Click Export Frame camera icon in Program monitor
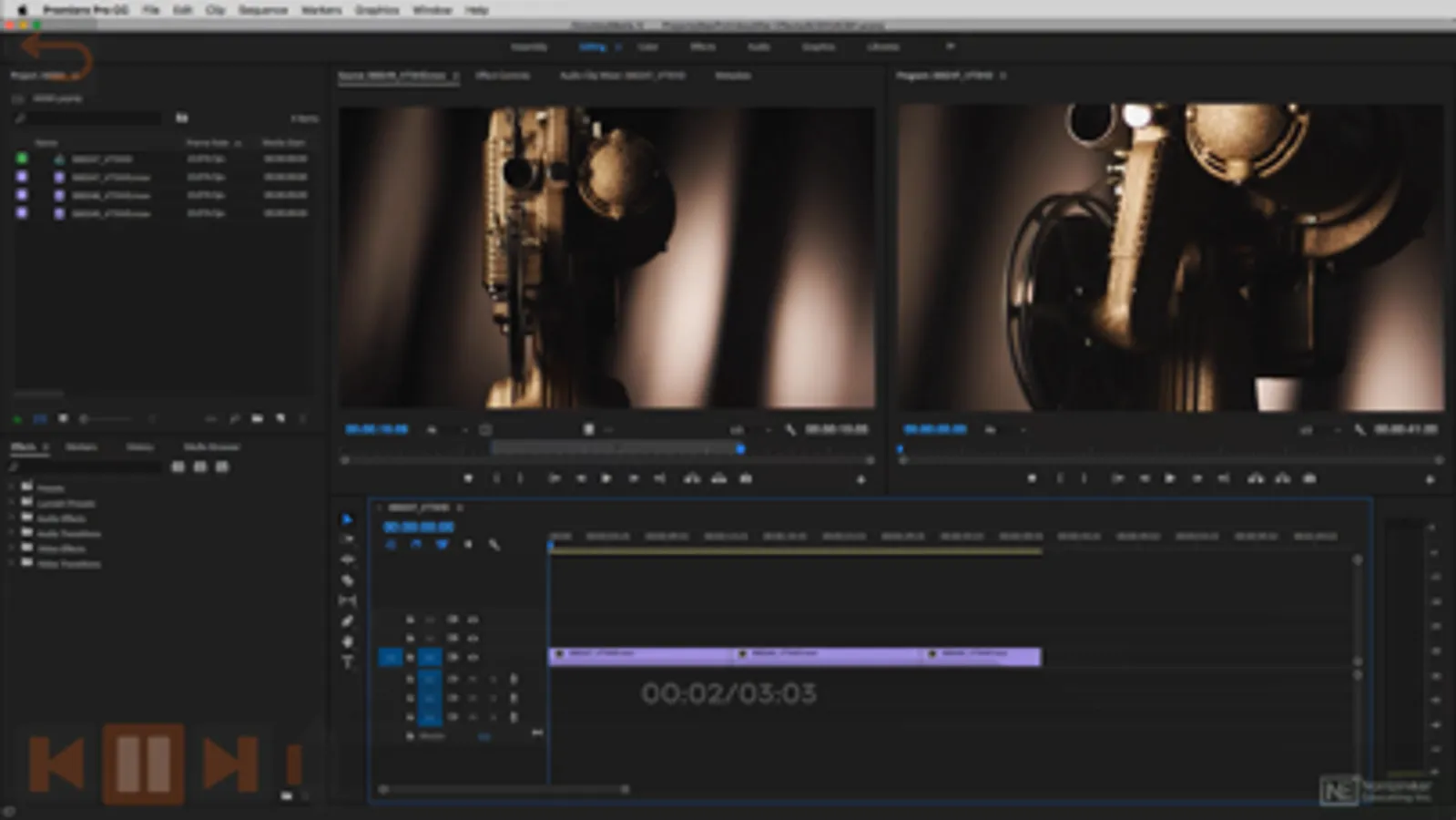Viewport: 1456px width, 820px height. point(1309,478)
